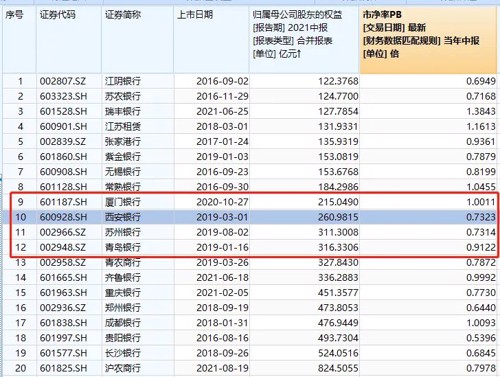Select the equity value 122.3768
500x377 pixels.
338,81
